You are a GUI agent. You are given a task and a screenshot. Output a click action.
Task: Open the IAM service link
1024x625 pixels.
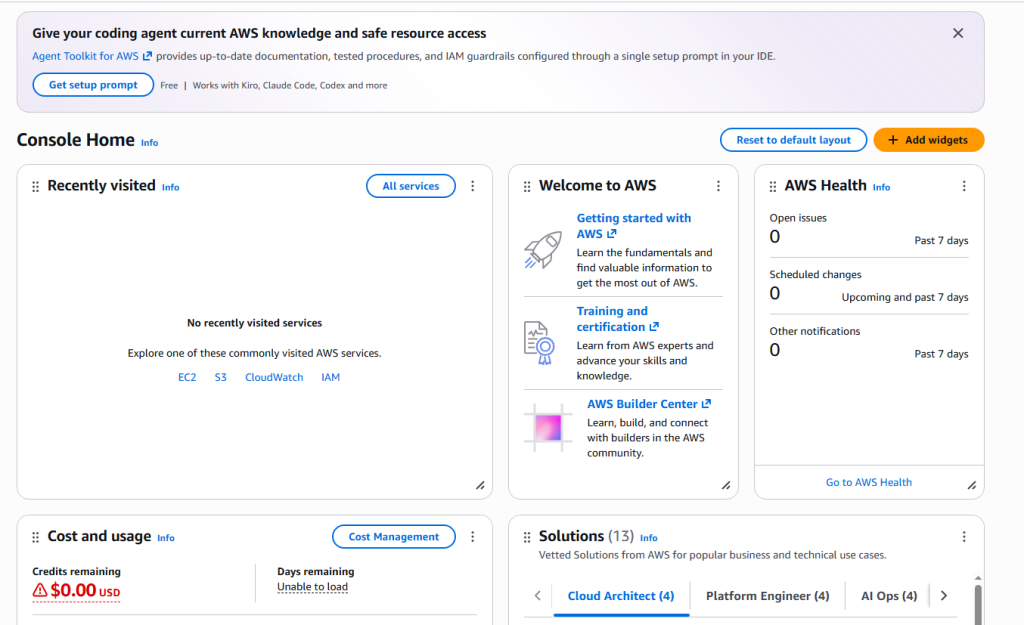pos(330,377)
